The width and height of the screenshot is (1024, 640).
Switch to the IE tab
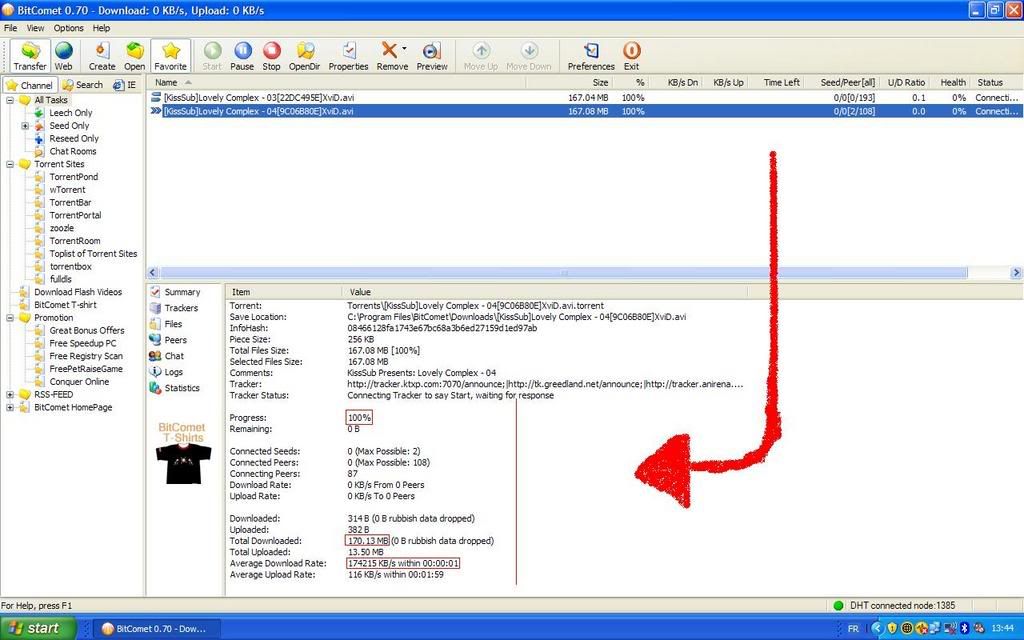coord(125,85)
